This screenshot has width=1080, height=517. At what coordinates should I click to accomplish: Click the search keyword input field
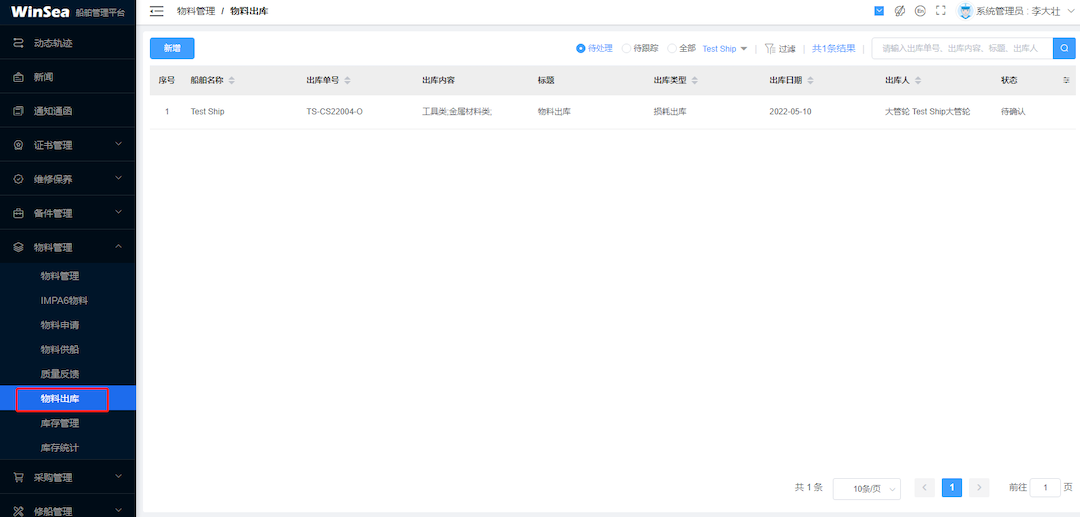pos(962,48)
